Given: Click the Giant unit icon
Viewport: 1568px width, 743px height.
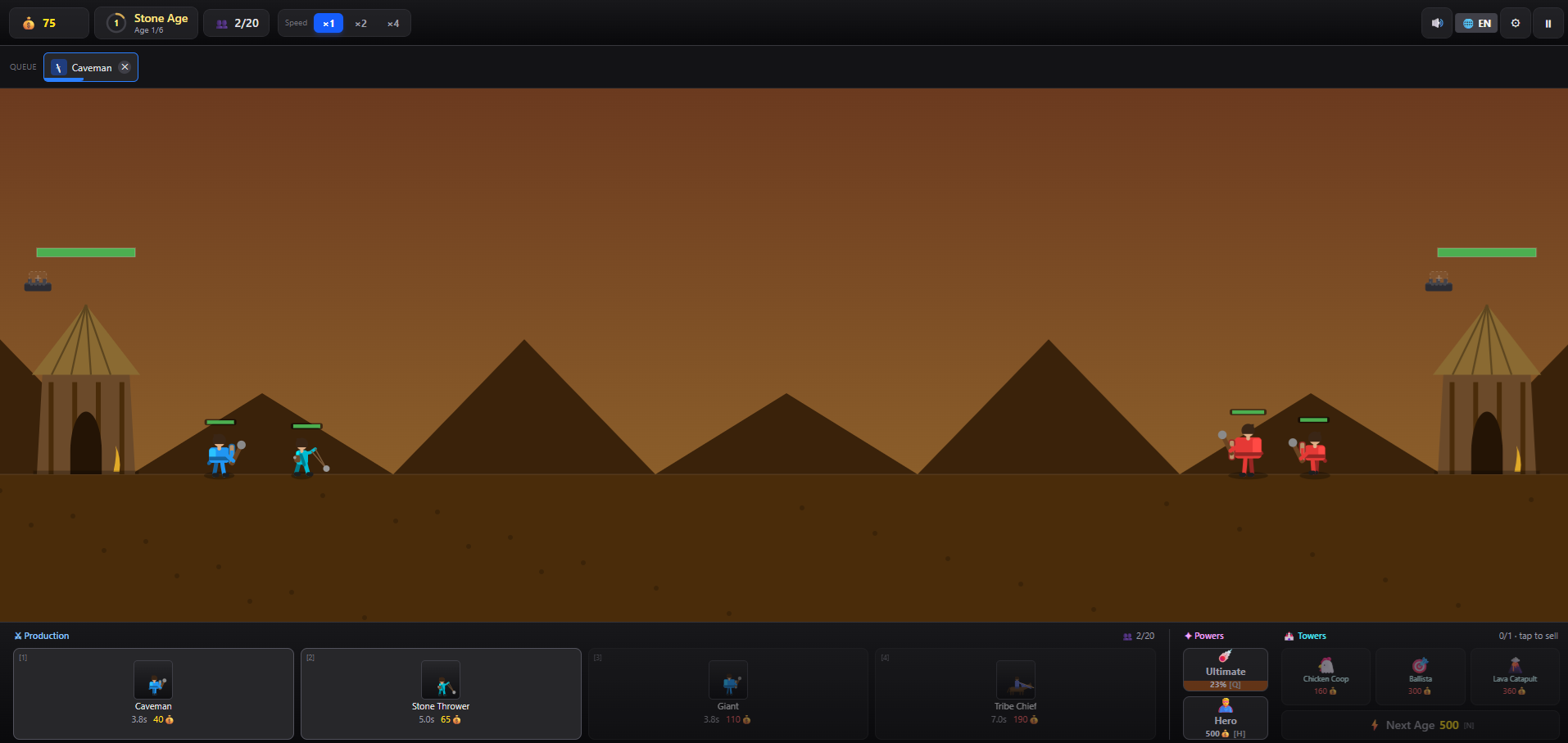Looking at the screenshot, I should [728, 680].
